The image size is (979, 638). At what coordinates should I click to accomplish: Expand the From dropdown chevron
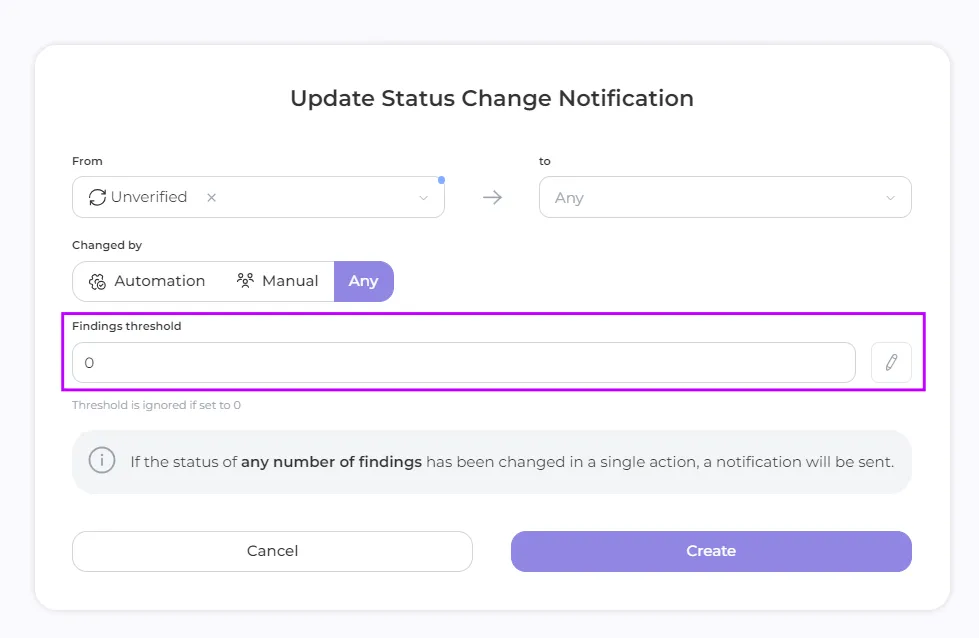click(423, 198)
